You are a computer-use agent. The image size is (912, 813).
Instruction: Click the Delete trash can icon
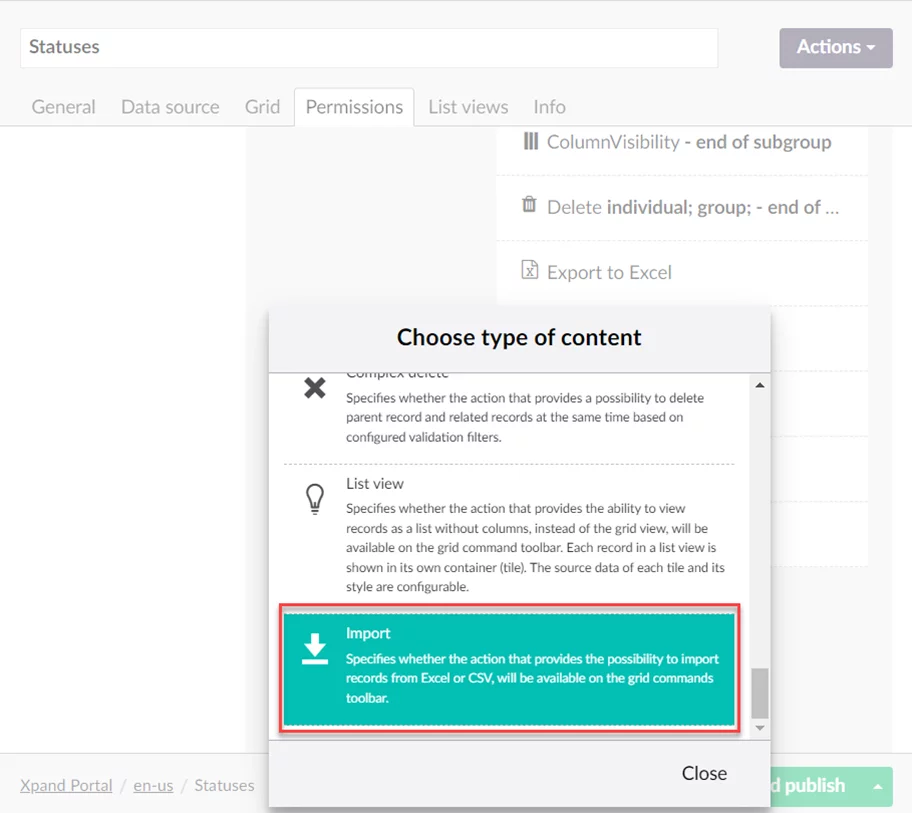pos(530,206)
